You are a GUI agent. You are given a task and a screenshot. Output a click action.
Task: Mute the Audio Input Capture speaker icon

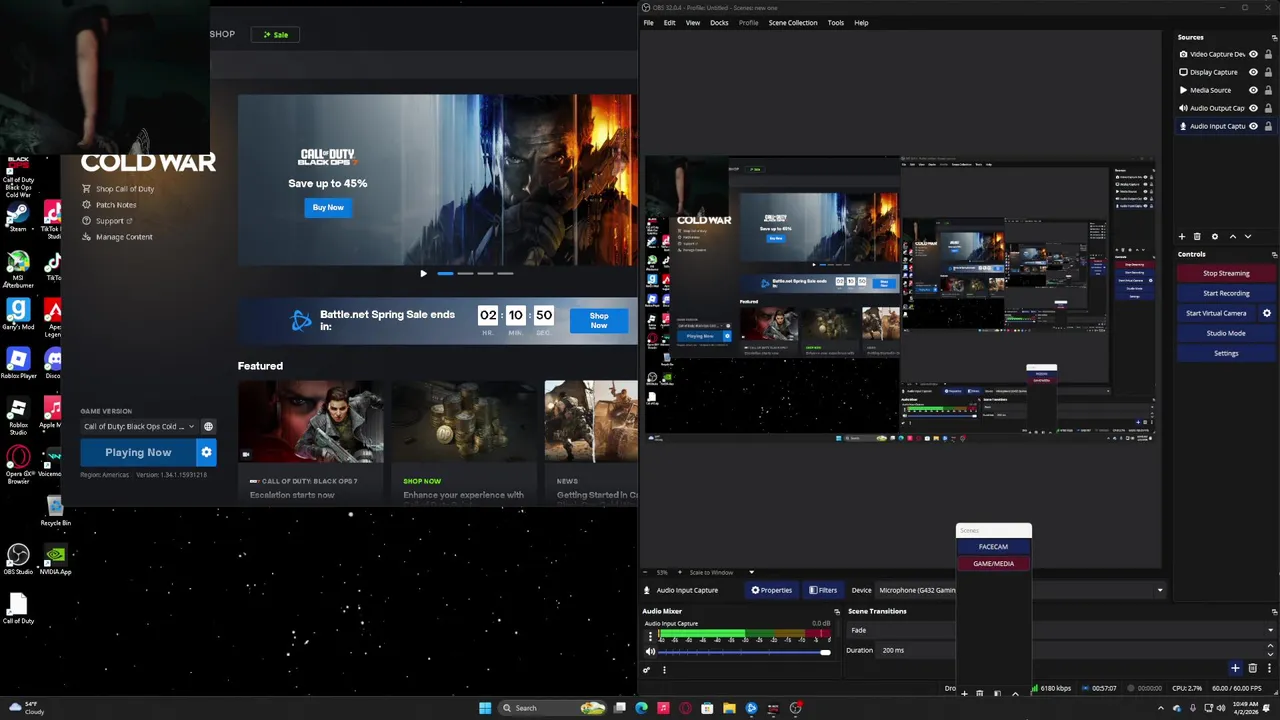click(x=650, y=652)
